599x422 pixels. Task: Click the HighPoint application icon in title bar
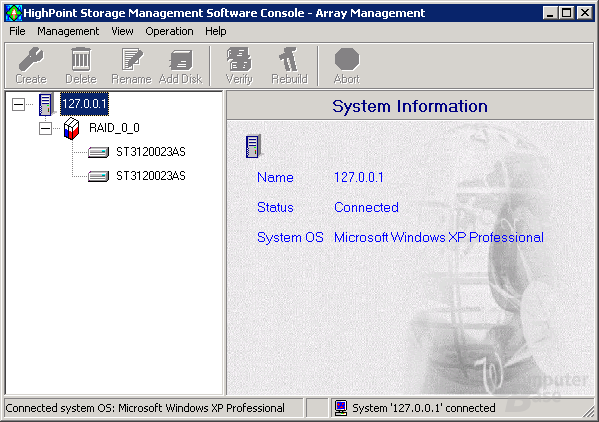14,13
